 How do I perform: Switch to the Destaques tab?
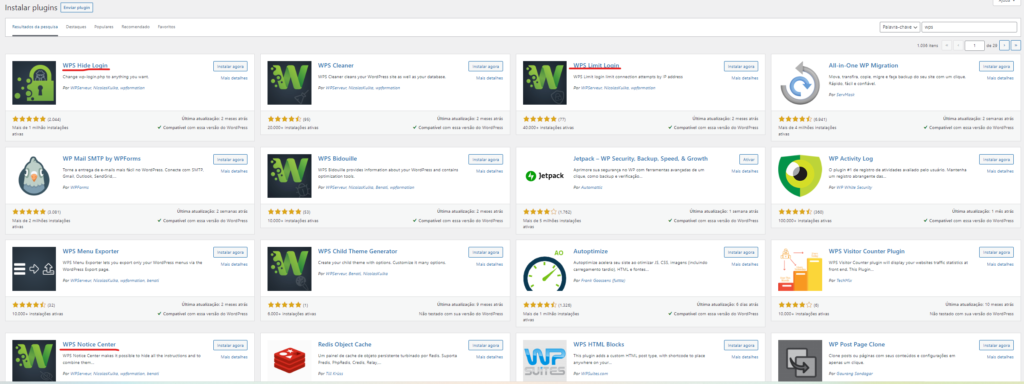click(x=76, y=27)
